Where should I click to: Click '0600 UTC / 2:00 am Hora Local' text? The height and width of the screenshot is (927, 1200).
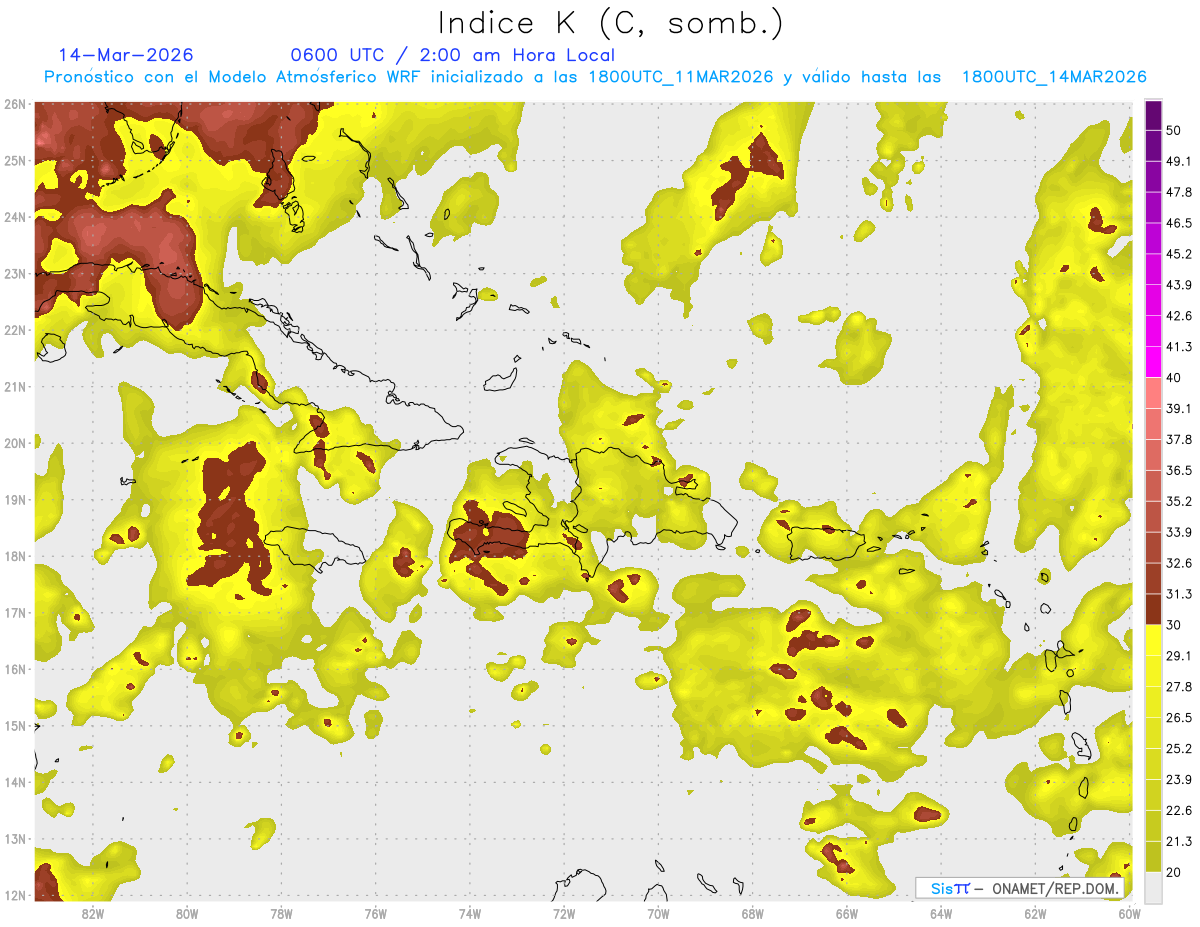452,55
